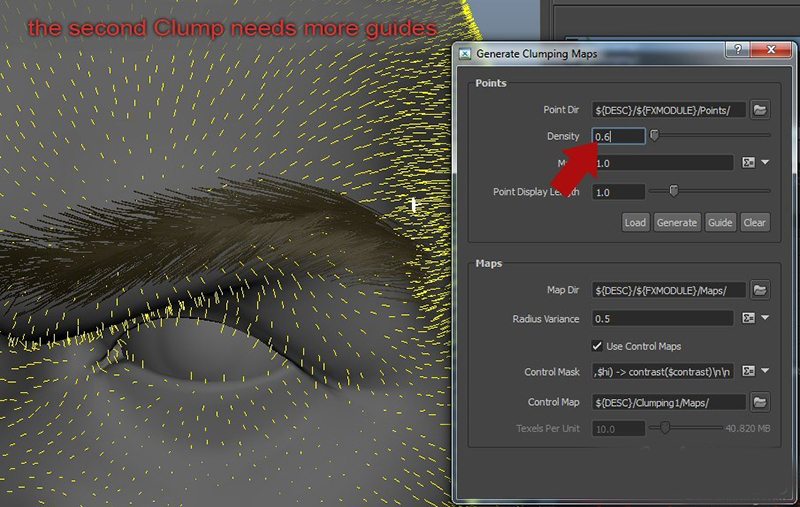The height and width of the screenshot is (507, 800).
Task: Click the Generate button
Action: 677,222
